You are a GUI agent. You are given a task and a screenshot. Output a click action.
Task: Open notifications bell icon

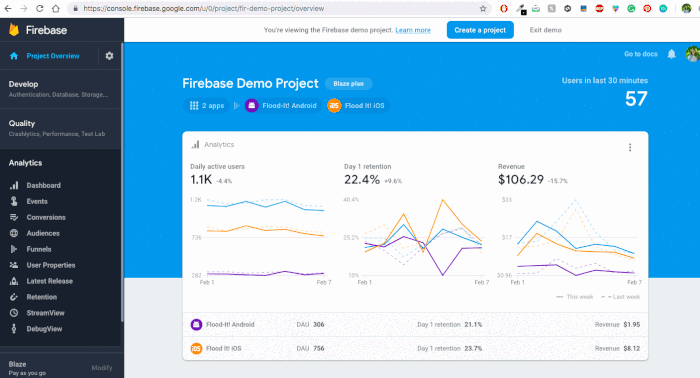(x=671, y=54)
